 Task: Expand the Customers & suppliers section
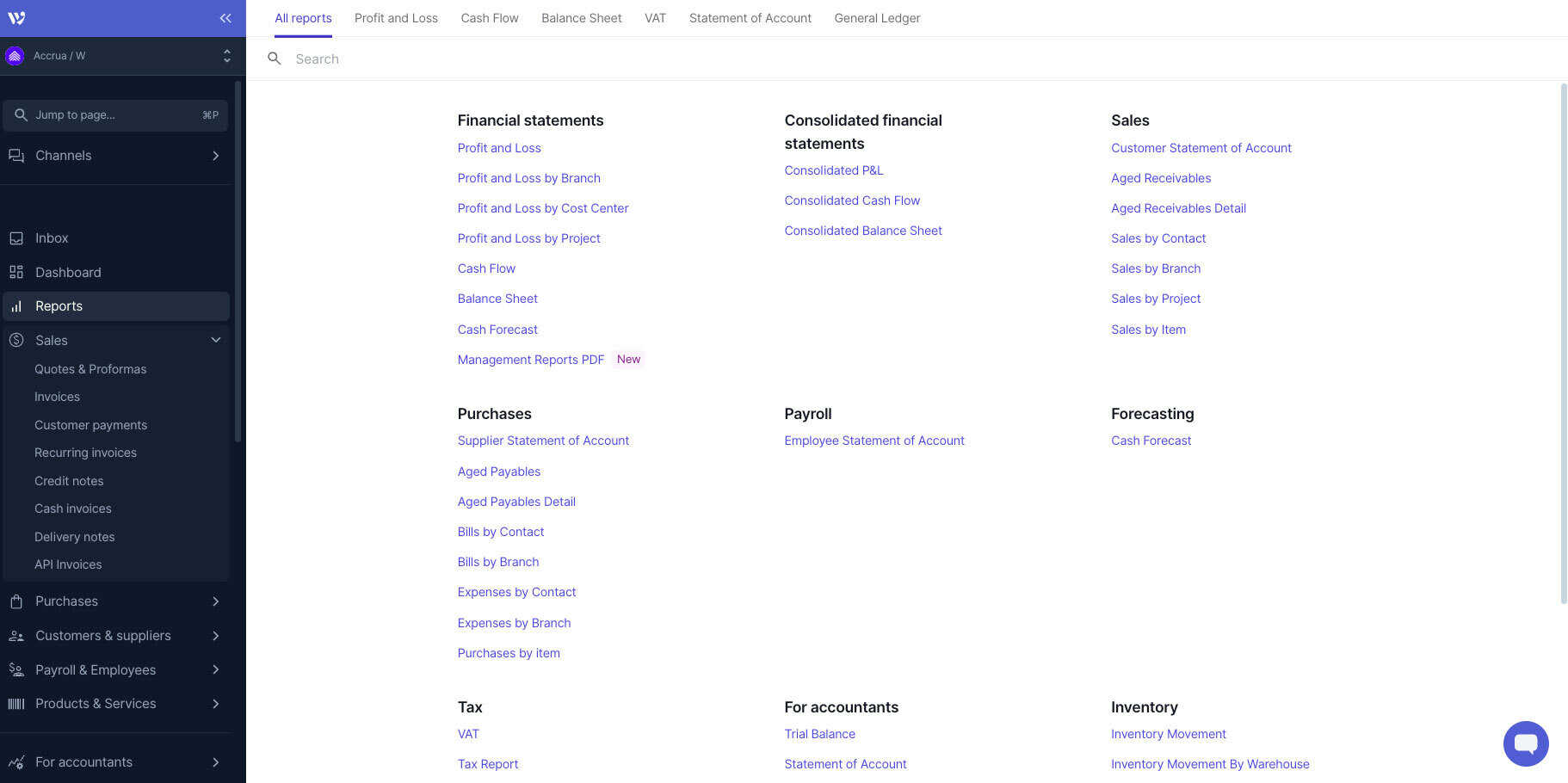pos(216,636)
